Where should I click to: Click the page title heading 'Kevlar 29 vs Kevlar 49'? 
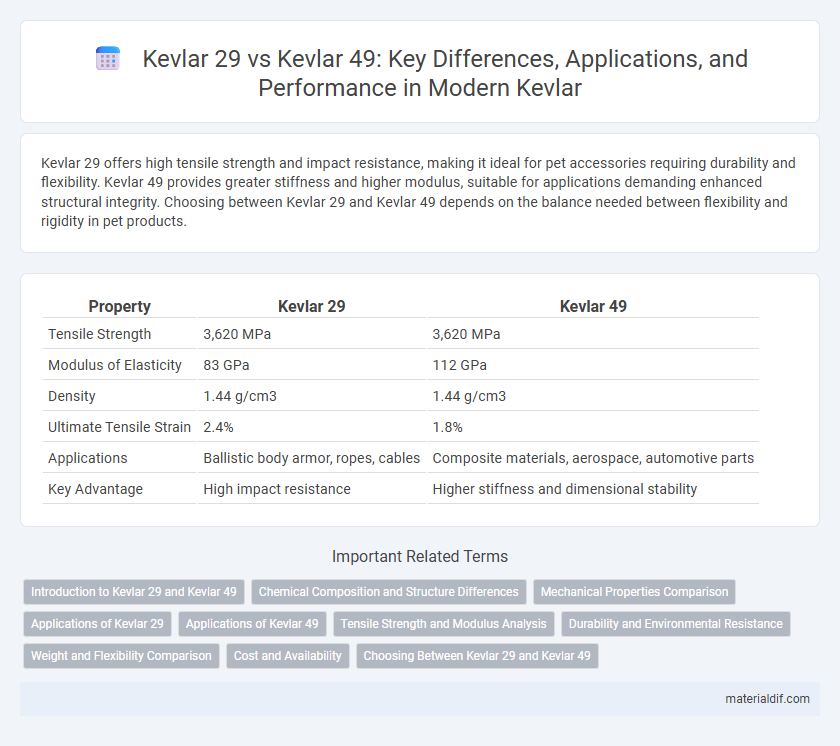445,73
